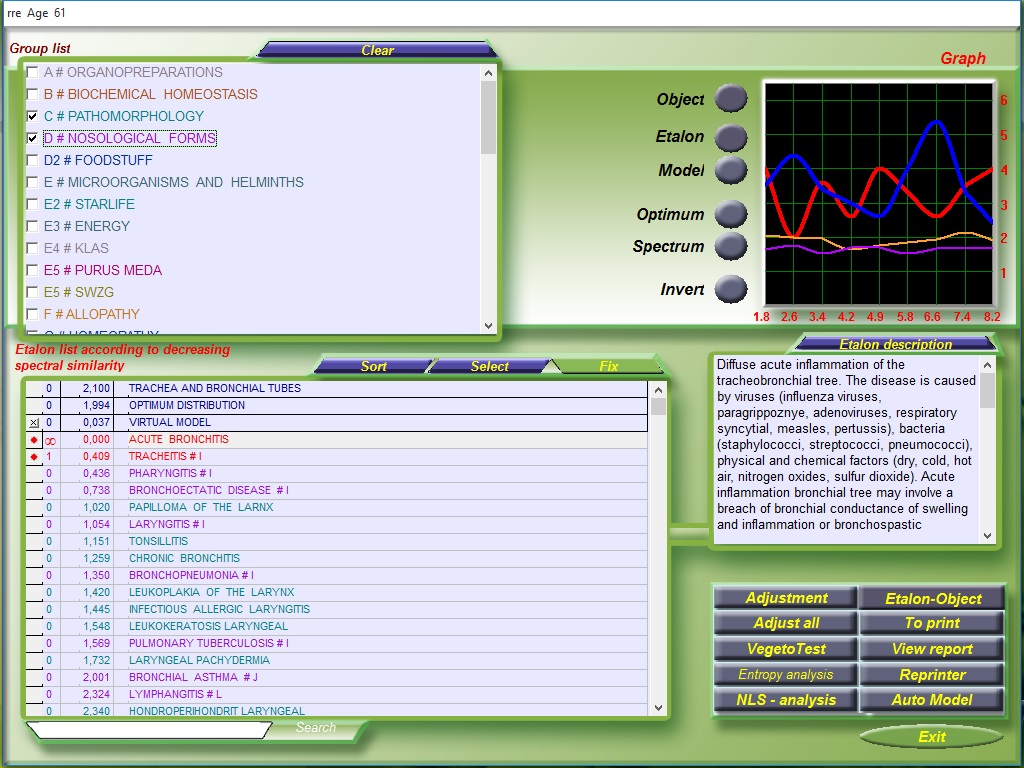
Task: Click the round Invert graph button
Action: (731, 289)
